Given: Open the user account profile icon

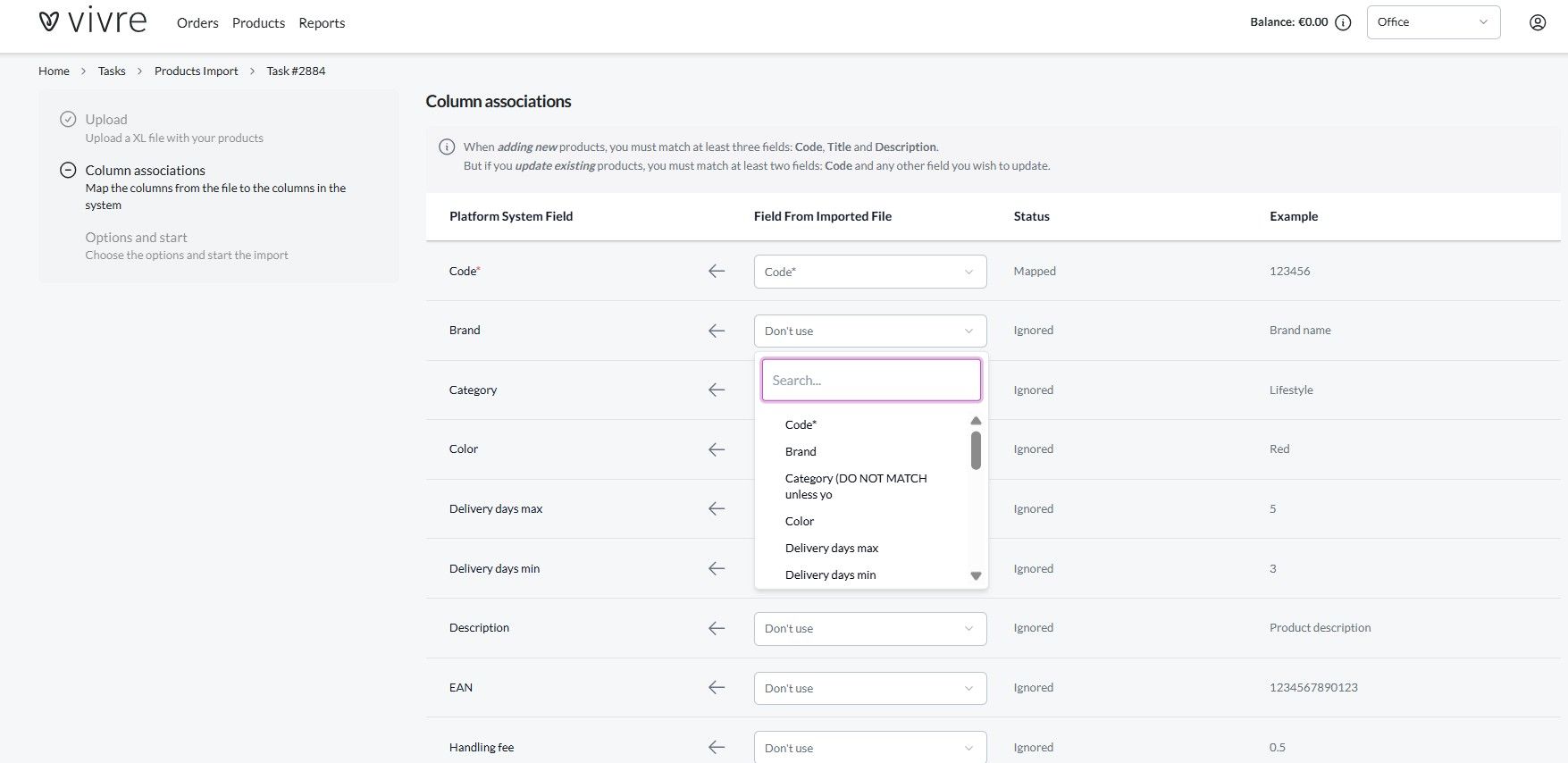Looking at the screenshot, I should 1537,22.
